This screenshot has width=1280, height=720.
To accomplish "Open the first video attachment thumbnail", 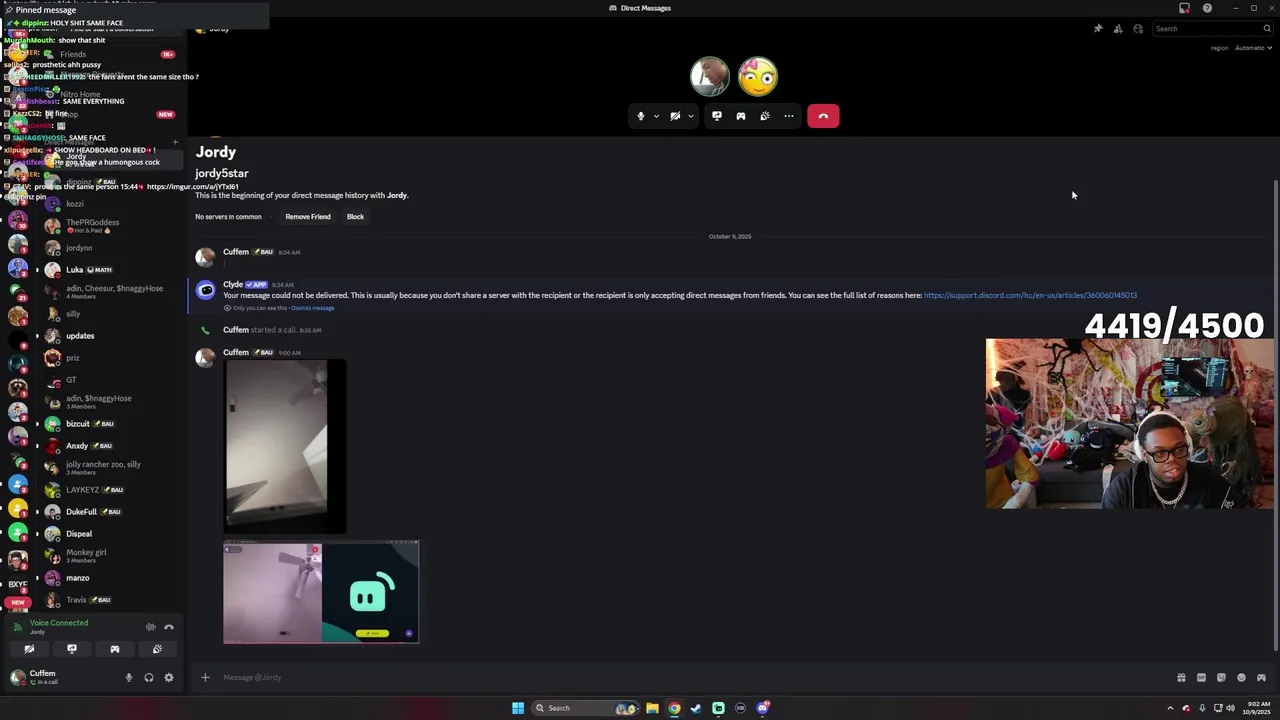I will tap(285, 447).
